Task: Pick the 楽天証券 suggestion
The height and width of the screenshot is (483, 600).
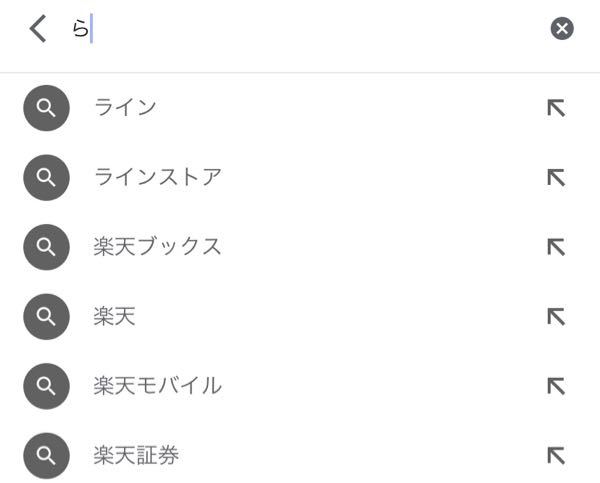Action: 136,456
